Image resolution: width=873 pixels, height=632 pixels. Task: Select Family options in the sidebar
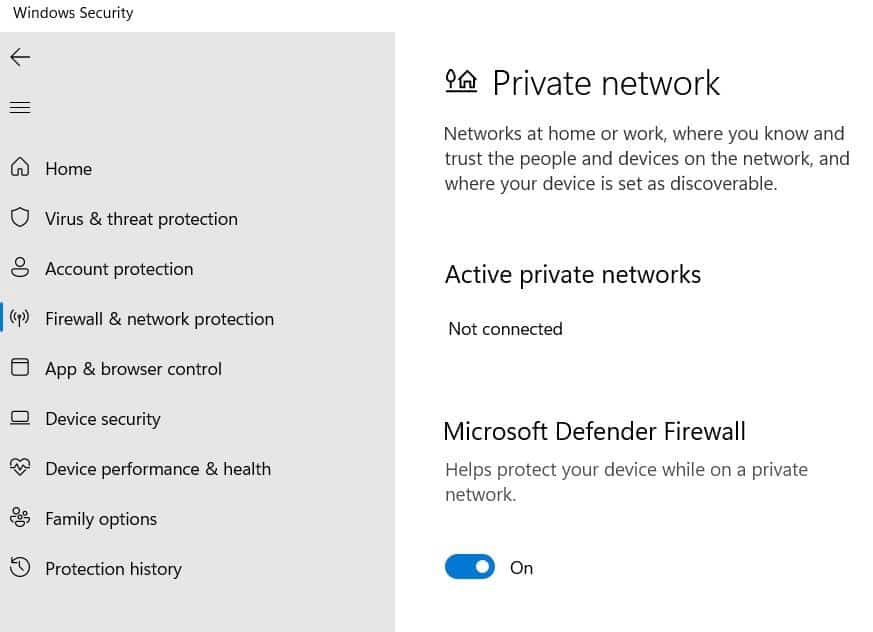pyautogui.click(x=101, y=518)
